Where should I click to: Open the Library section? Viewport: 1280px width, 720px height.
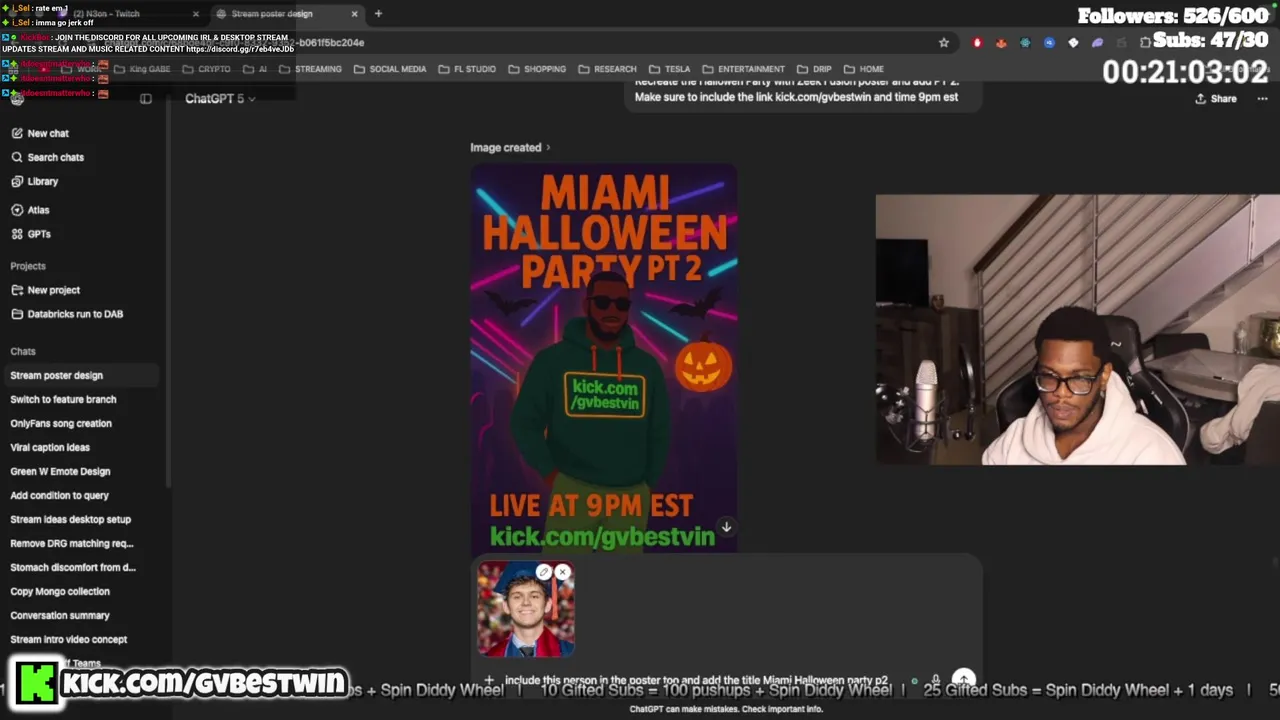point(35,181)
